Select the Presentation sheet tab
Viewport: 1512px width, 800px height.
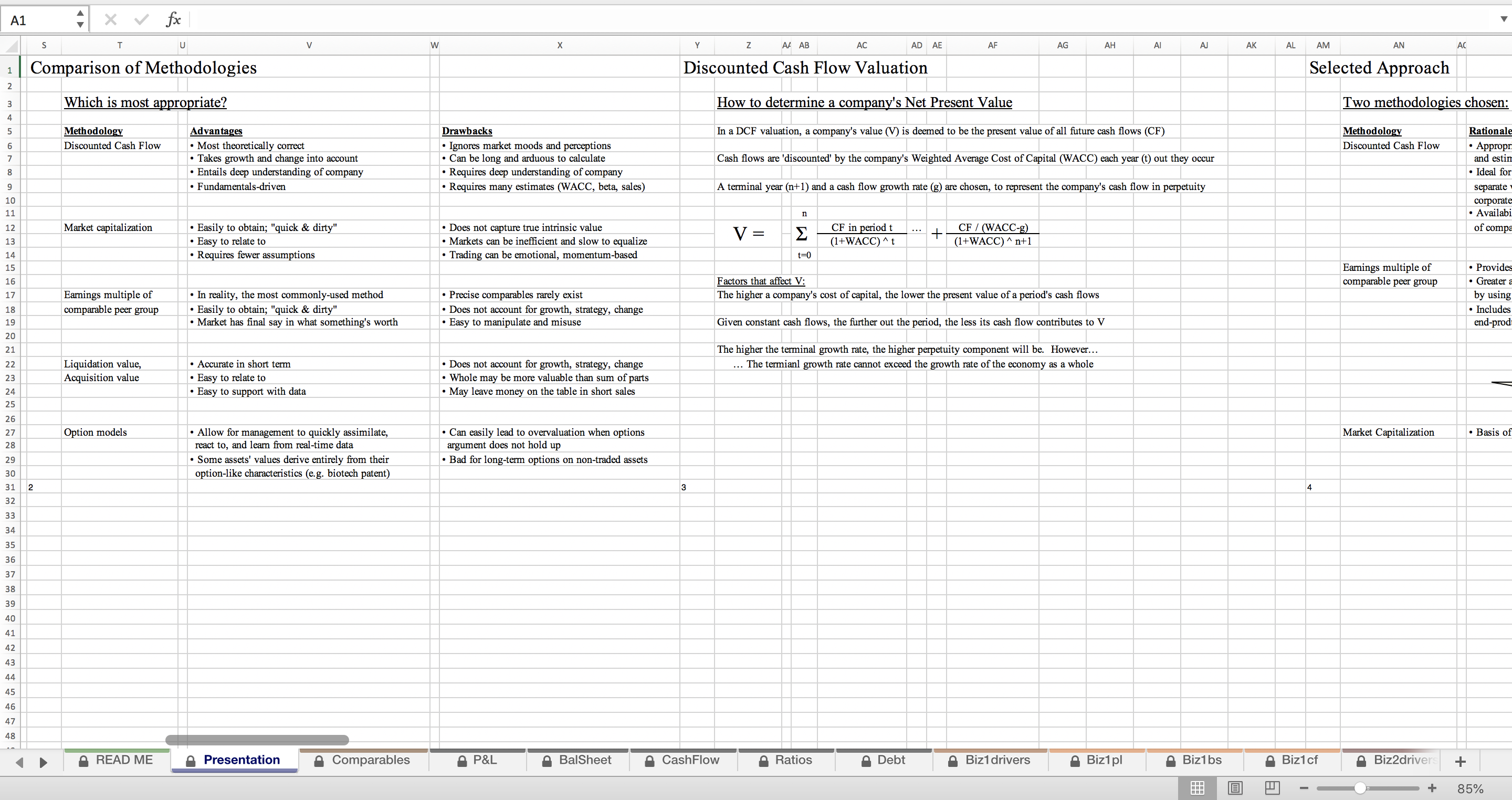click(234, 760)
